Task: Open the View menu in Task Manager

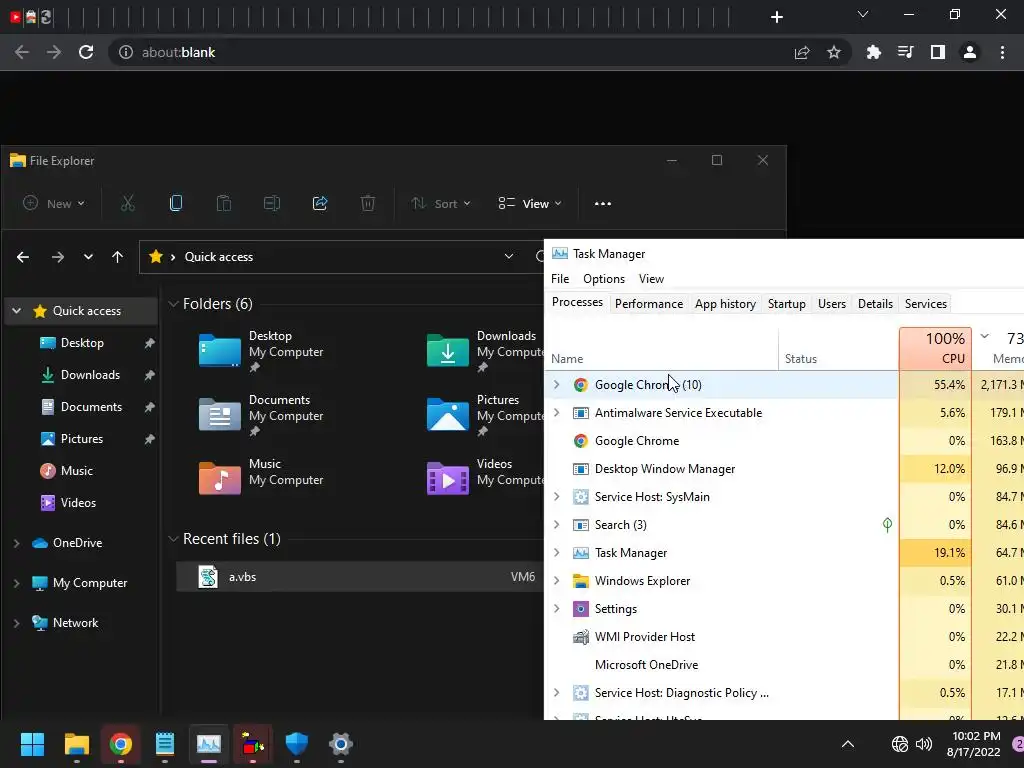Action: (x=651, y=279)
